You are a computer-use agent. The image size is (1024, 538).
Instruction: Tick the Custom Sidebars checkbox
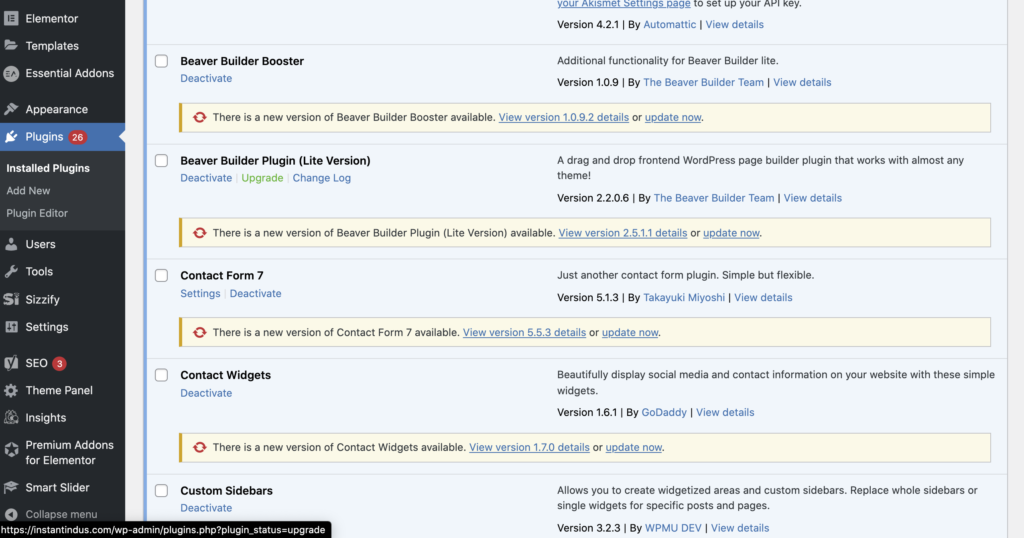click(161, 490)
